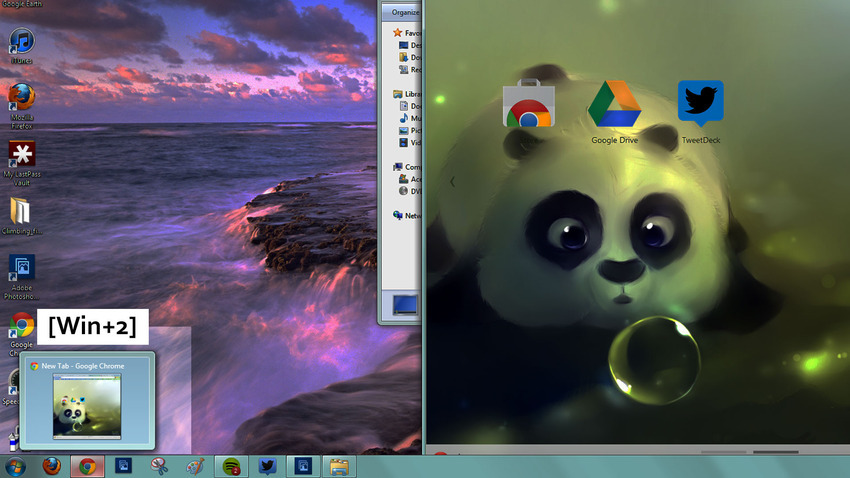850x478 pixels.
Task: Open Firefox from the taskbar
Action: point(51,466)
